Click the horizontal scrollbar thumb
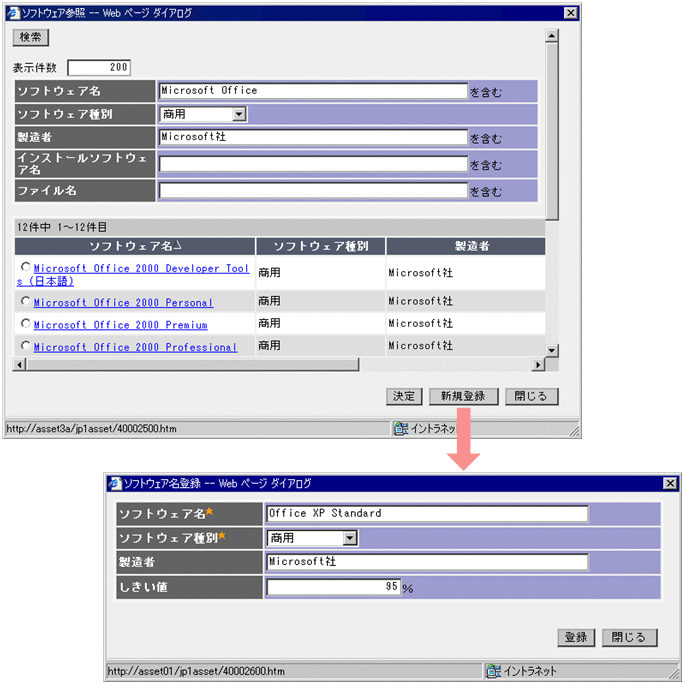The height and width of the screenshot is (685, 685). pyautogui.click(x=192, y=364)
